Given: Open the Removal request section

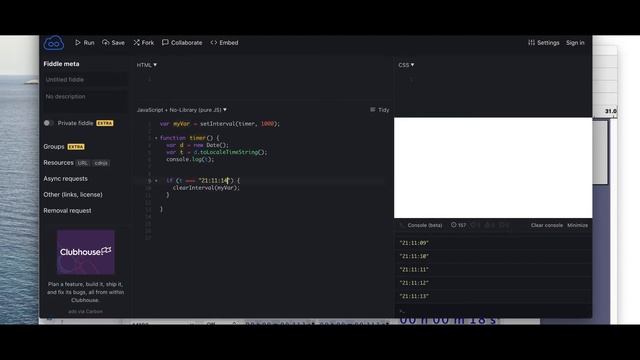Looking at the screenshot, I should pyautogui.click(x=67, y=210).
